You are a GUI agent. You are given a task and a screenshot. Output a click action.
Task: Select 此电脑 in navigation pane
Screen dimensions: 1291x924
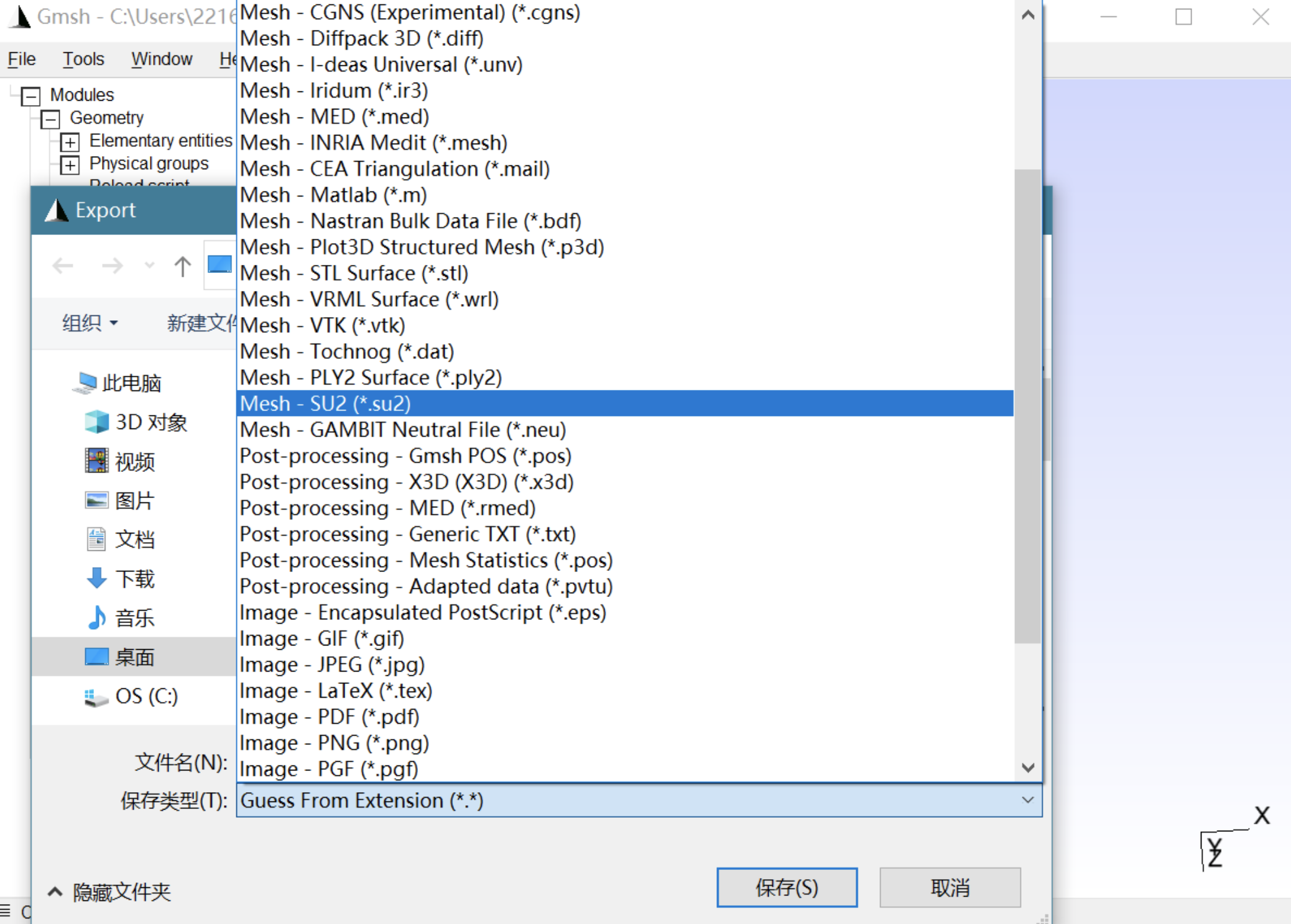coord(131,383)
